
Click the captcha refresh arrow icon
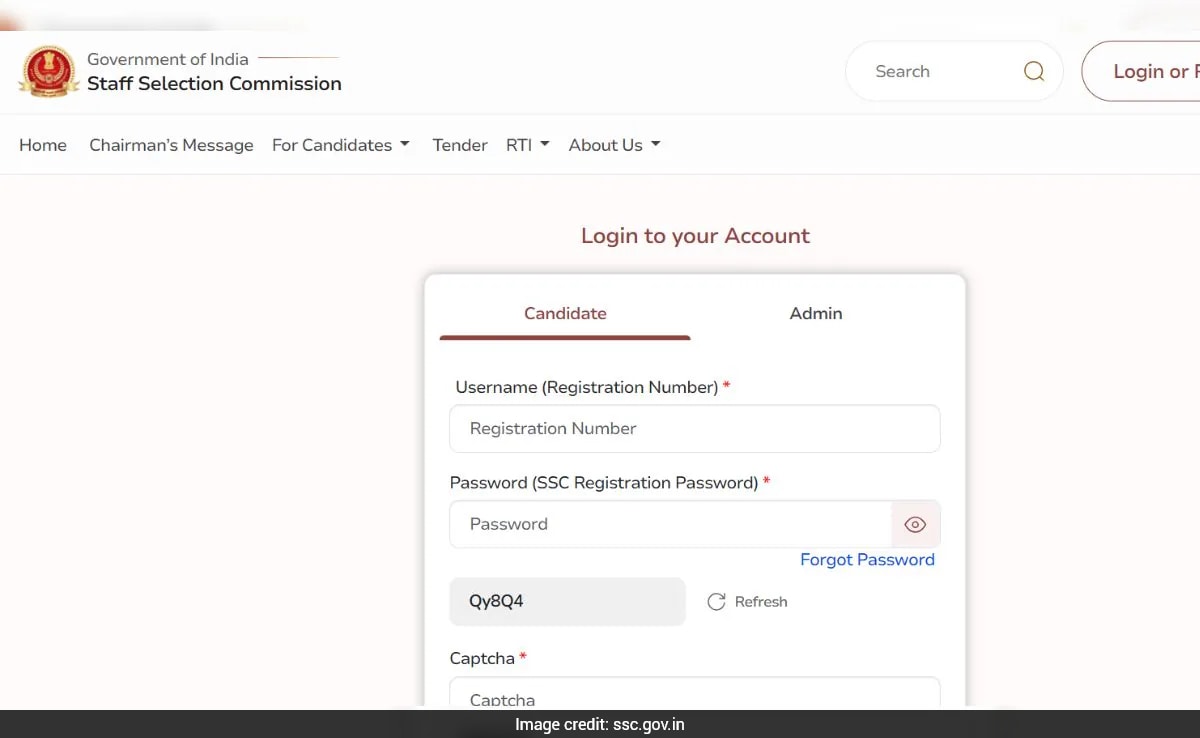[716, 602]
